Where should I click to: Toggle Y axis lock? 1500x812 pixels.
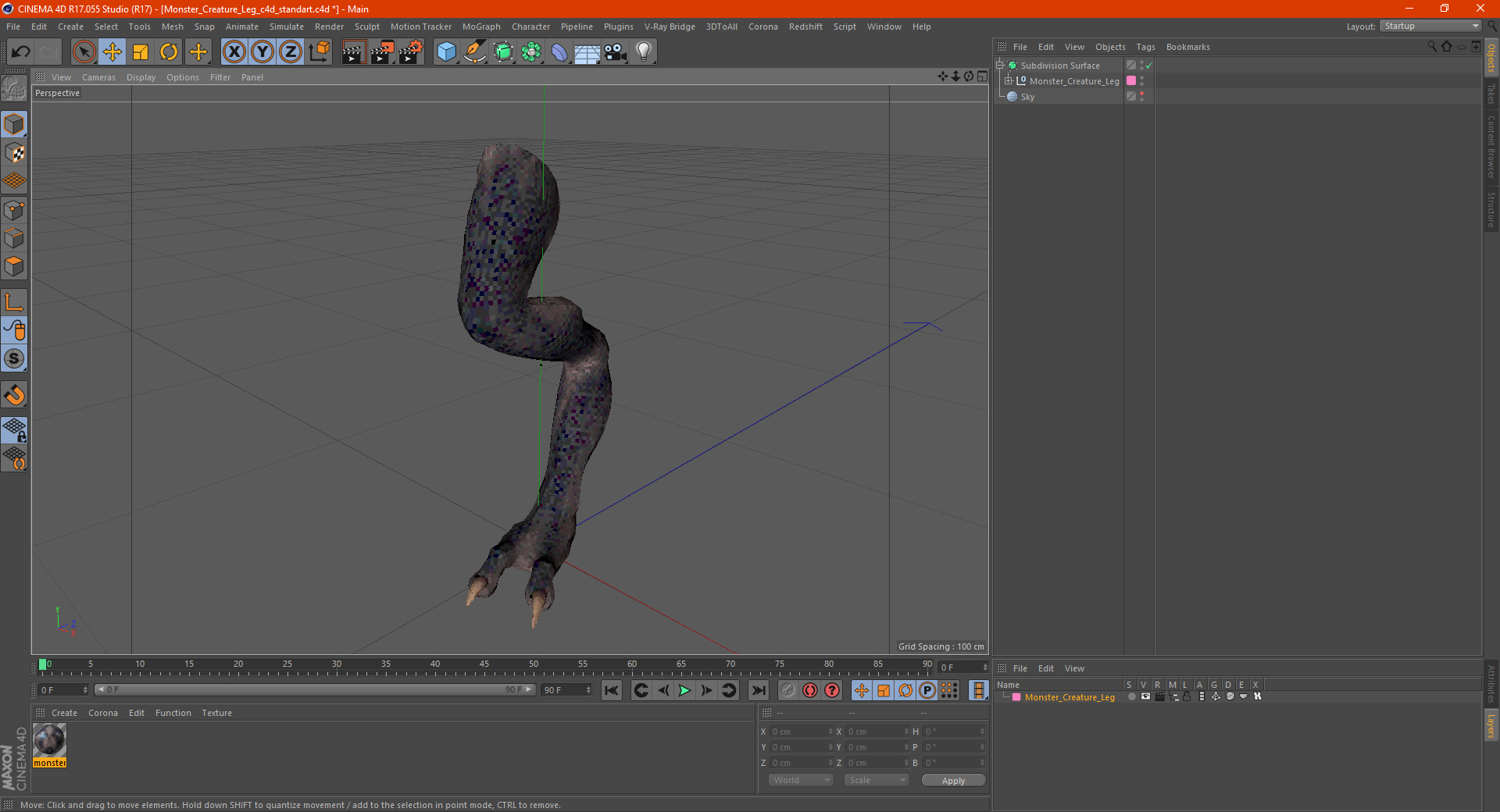click(x=262, y=52)
